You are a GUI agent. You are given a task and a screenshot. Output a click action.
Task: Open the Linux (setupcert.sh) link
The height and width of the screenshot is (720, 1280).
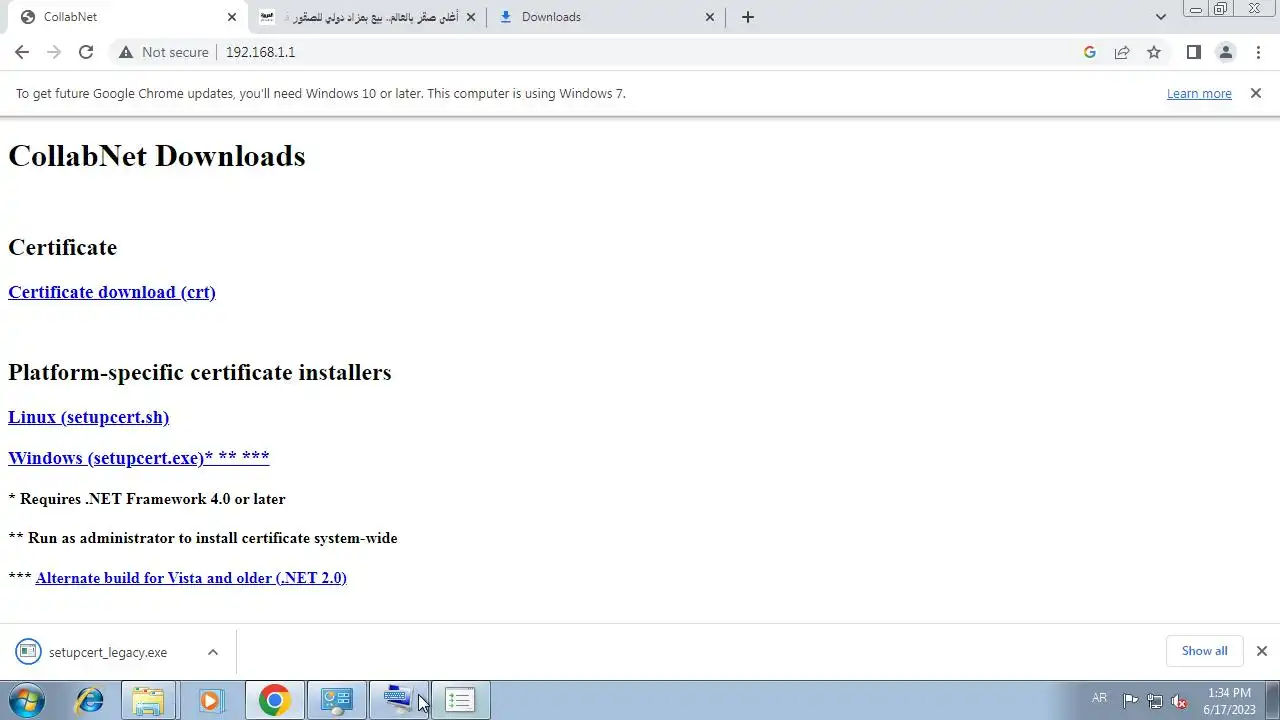tap(88, 417)
